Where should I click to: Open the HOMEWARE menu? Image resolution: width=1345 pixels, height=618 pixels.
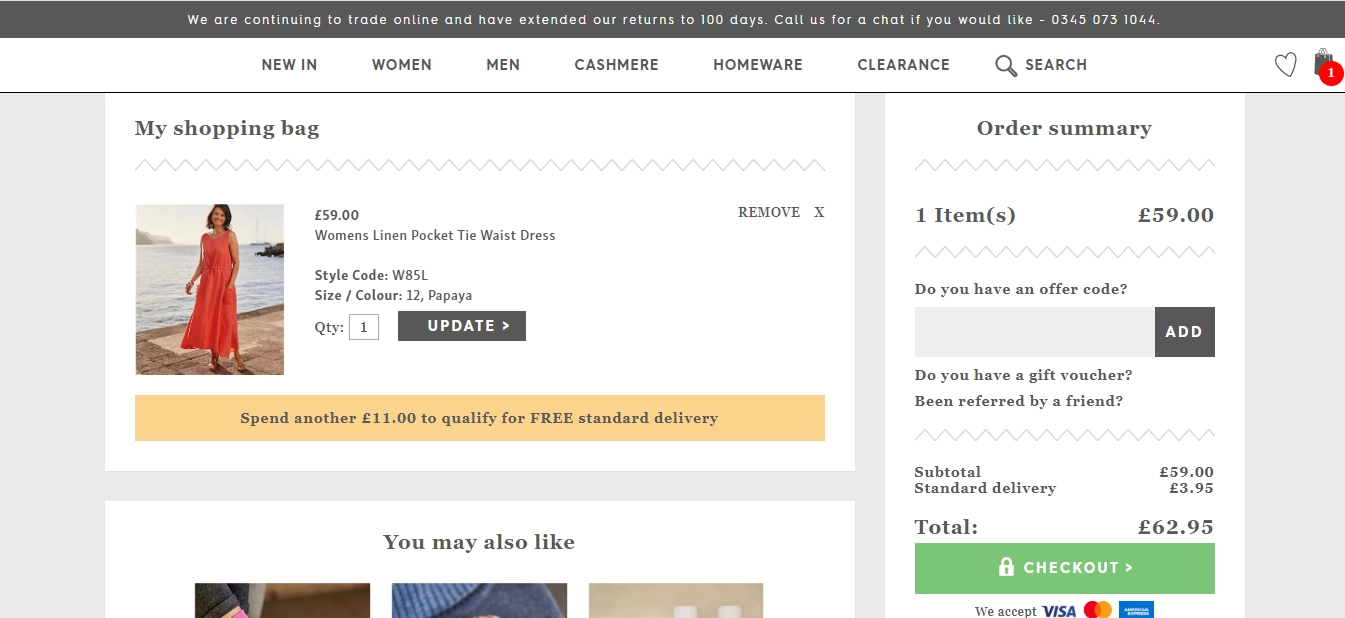(758, 65)
